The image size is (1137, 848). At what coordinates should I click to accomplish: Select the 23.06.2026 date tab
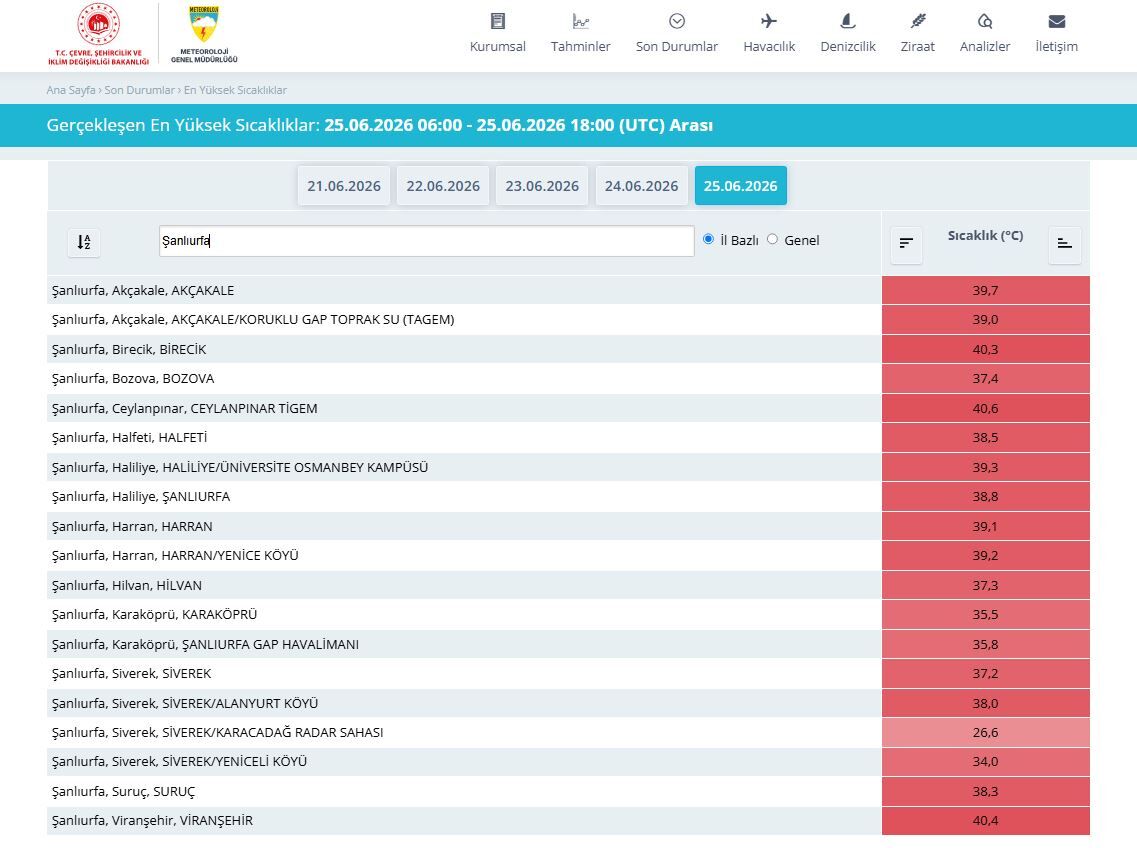542,186
